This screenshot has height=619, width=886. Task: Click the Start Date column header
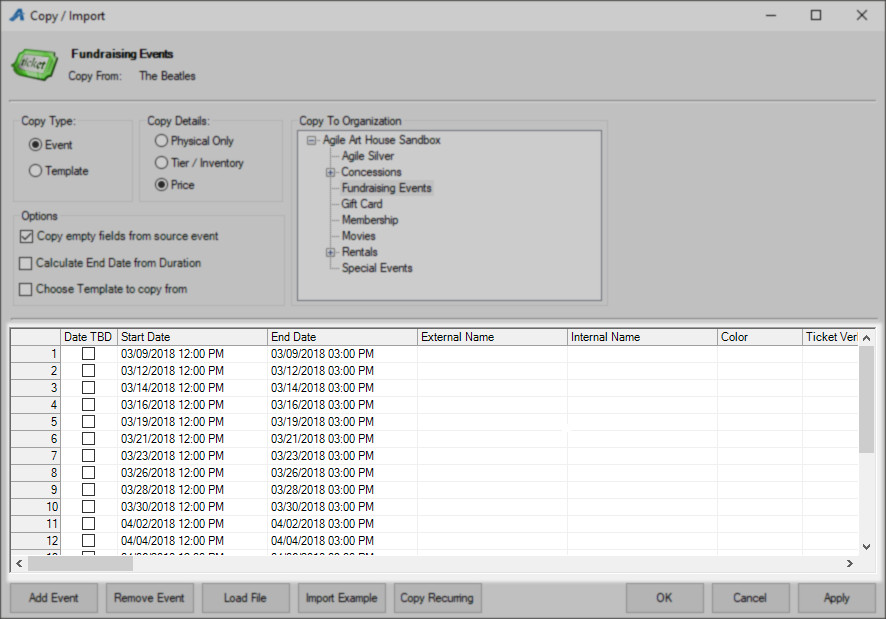point(192,337)
